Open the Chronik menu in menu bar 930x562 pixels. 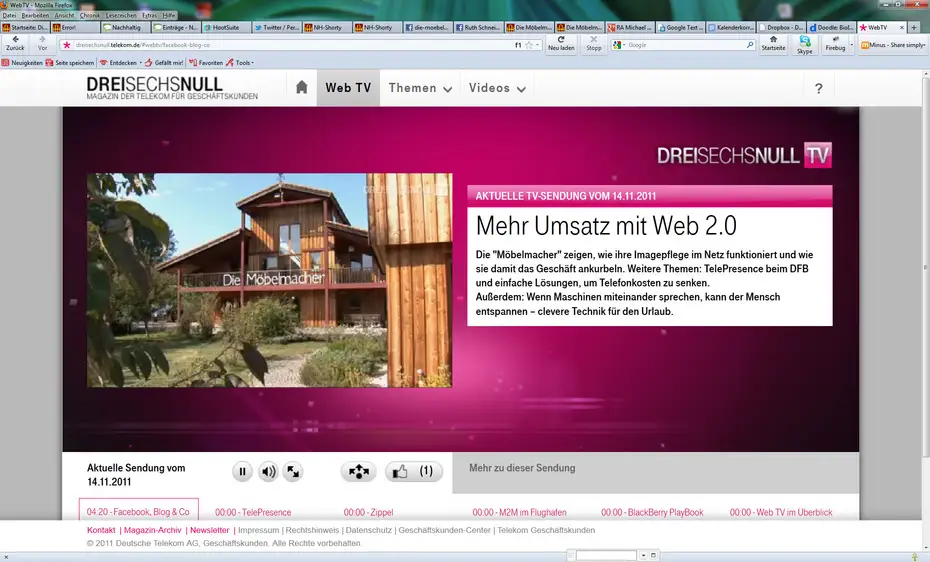point(89,16)
